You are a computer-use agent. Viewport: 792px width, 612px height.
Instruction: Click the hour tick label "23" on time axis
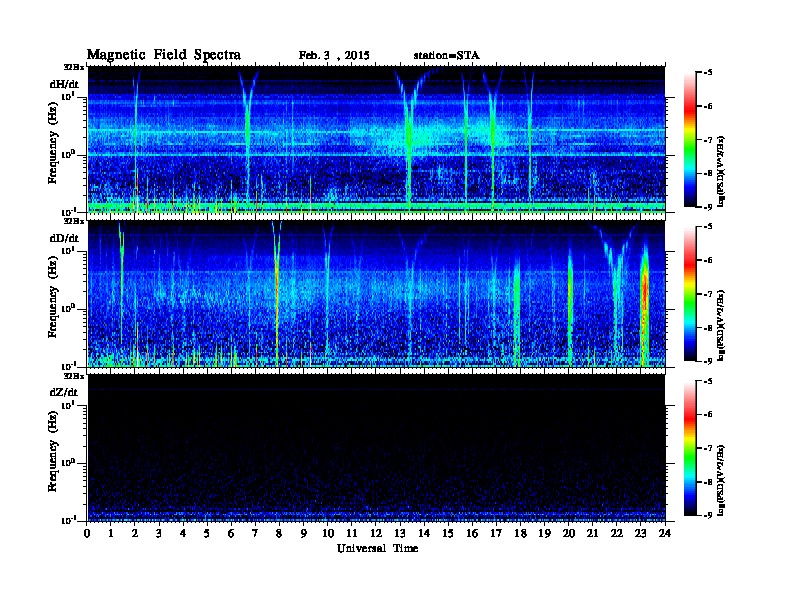(641, 533)
